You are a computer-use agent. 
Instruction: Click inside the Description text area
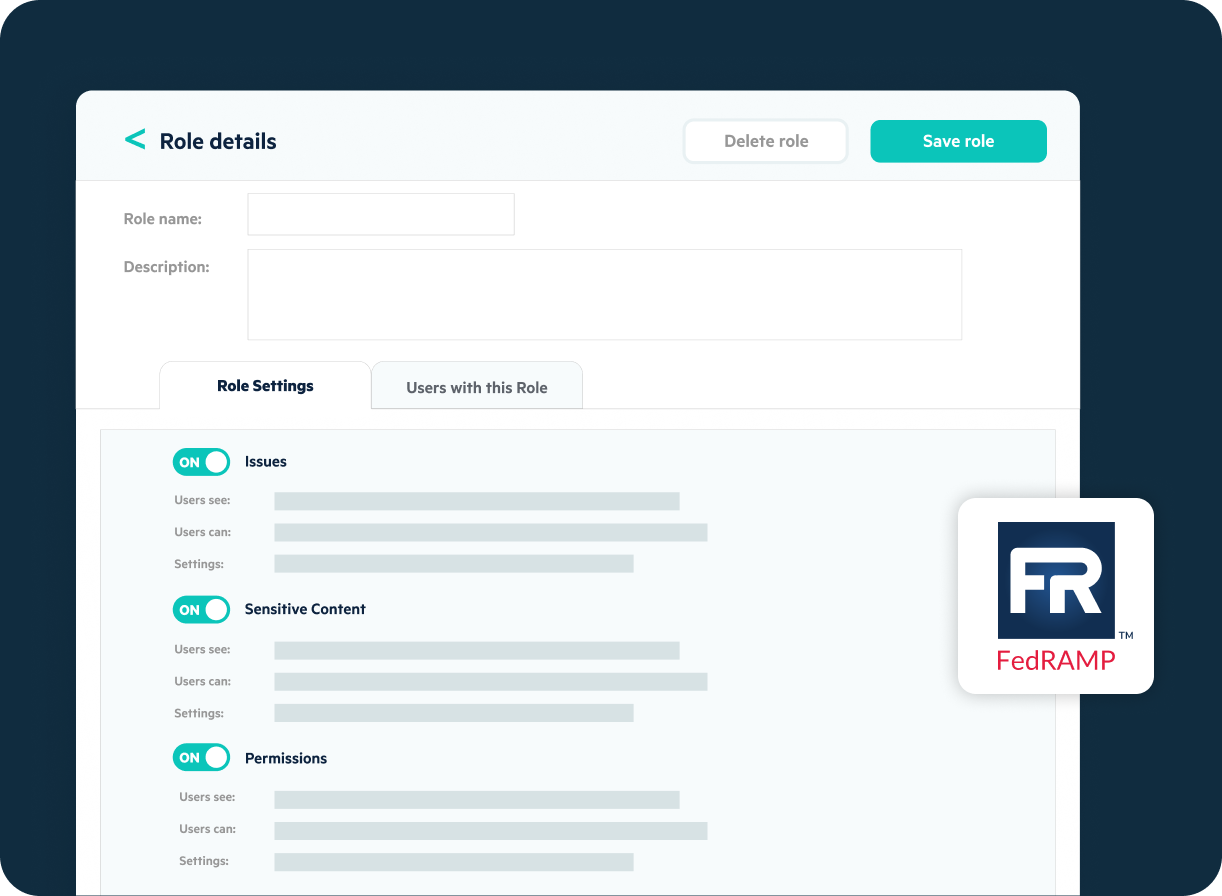[x=604, y=295]
